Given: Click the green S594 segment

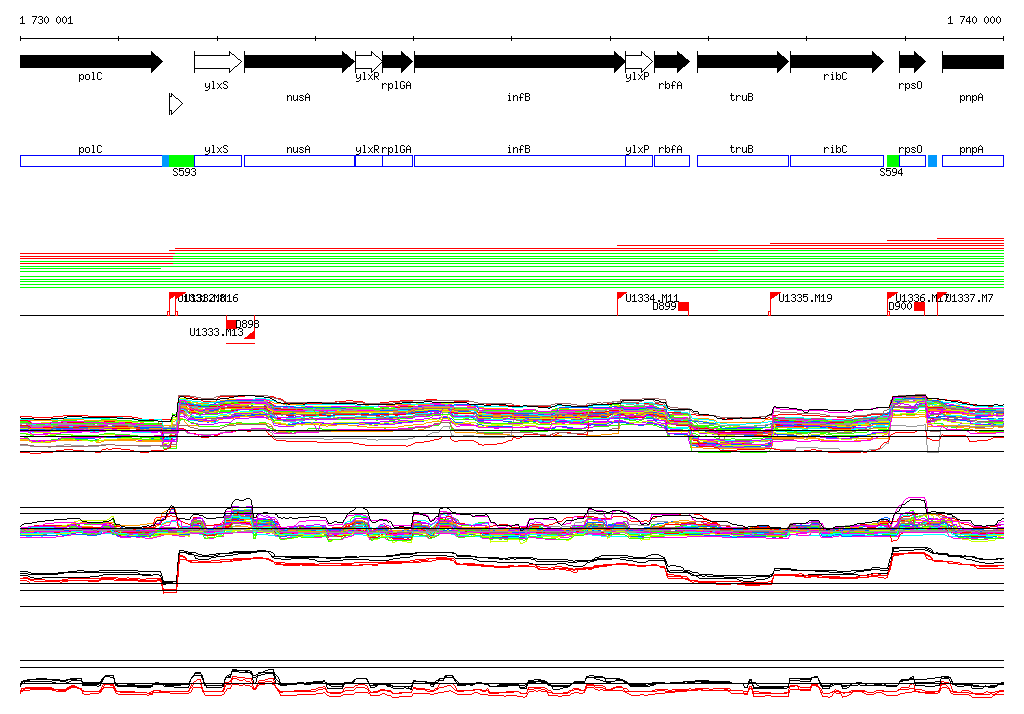Looking at the screenshot, I should point(893,161).
